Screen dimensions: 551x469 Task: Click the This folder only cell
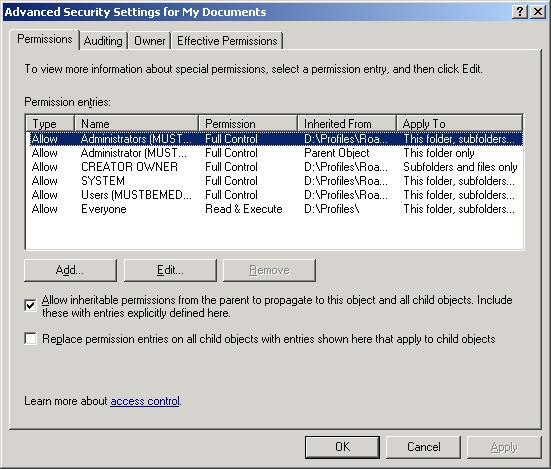439,153
